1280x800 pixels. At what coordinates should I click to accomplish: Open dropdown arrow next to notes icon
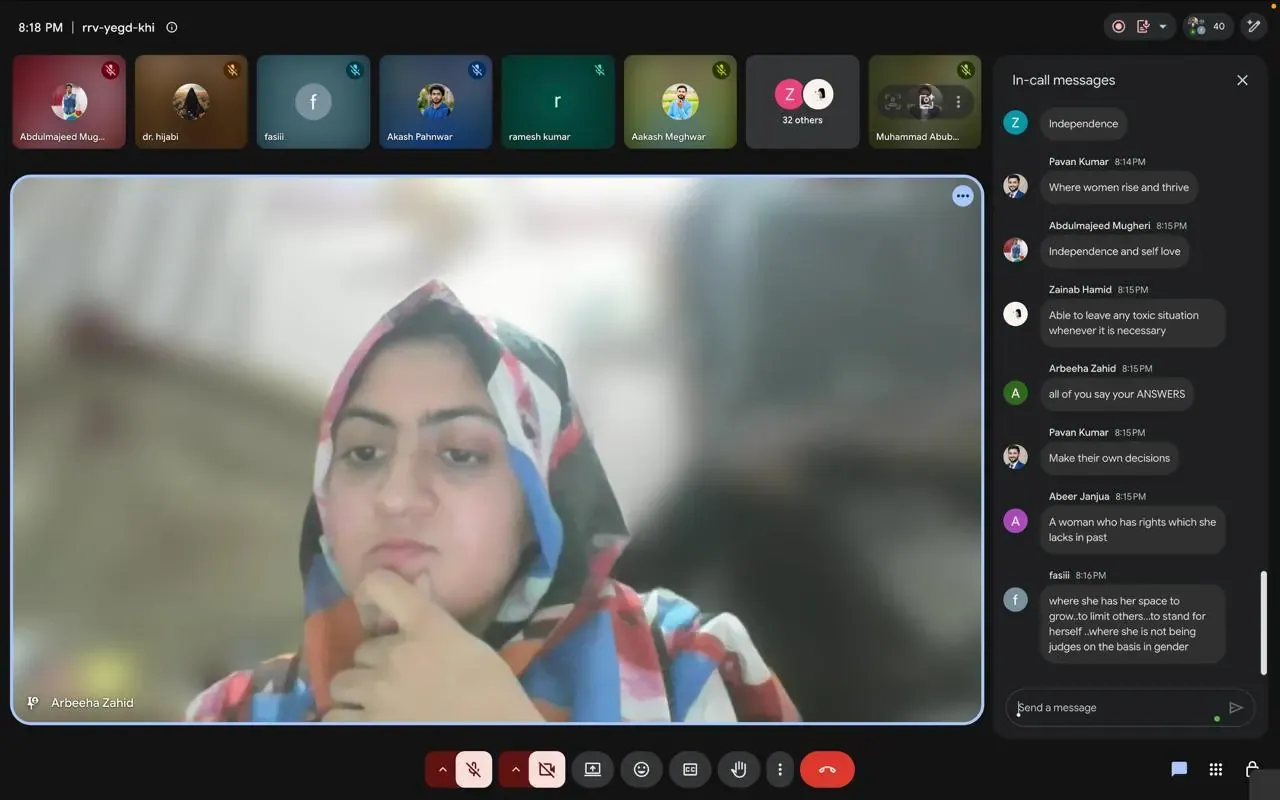1162,27
